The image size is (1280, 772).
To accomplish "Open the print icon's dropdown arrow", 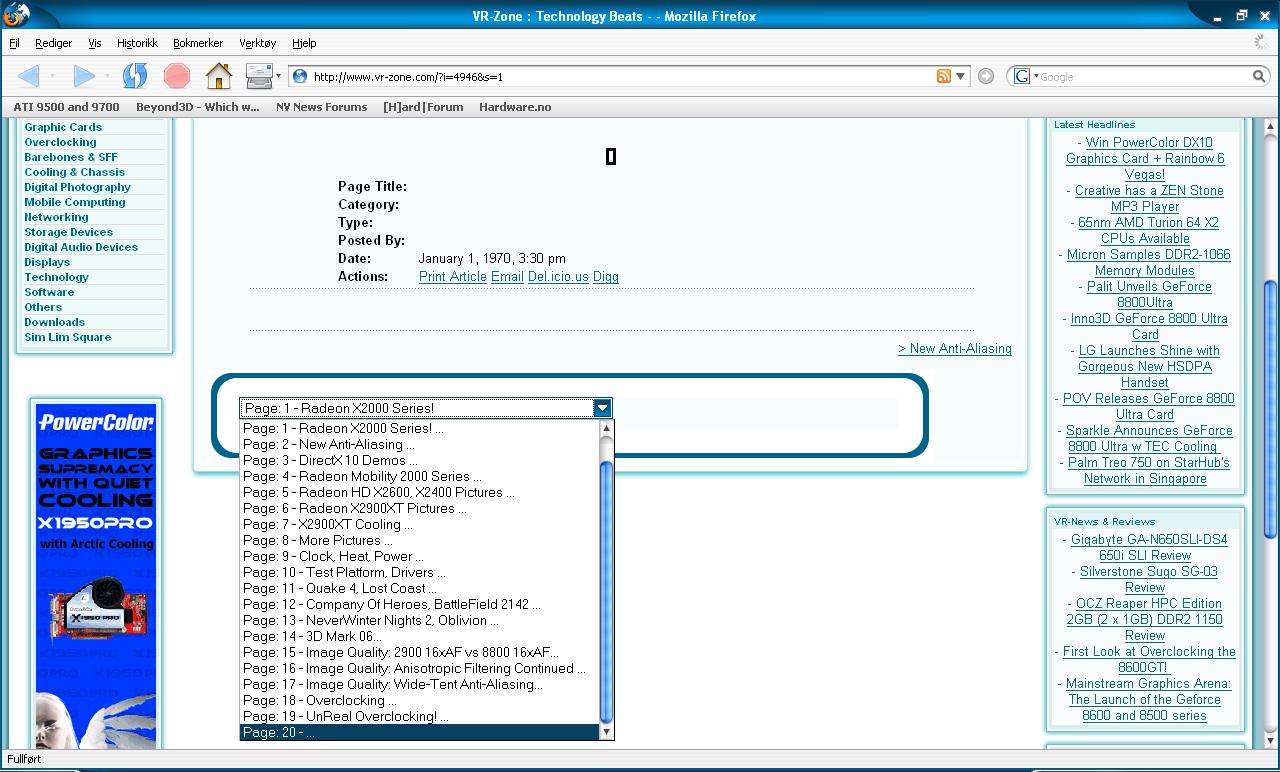I will coord(278,77).
